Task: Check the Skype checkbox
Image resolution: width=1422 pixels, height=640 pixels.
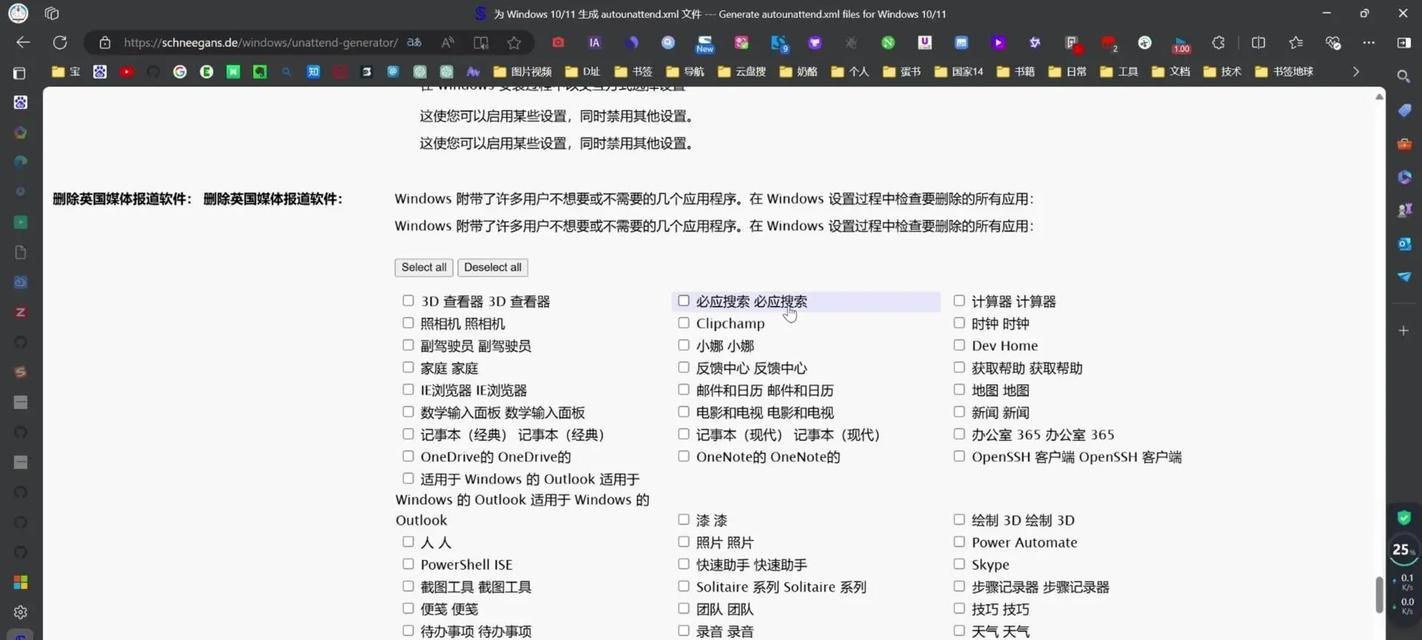Action: pyautogui.click(x=959, y=563)
